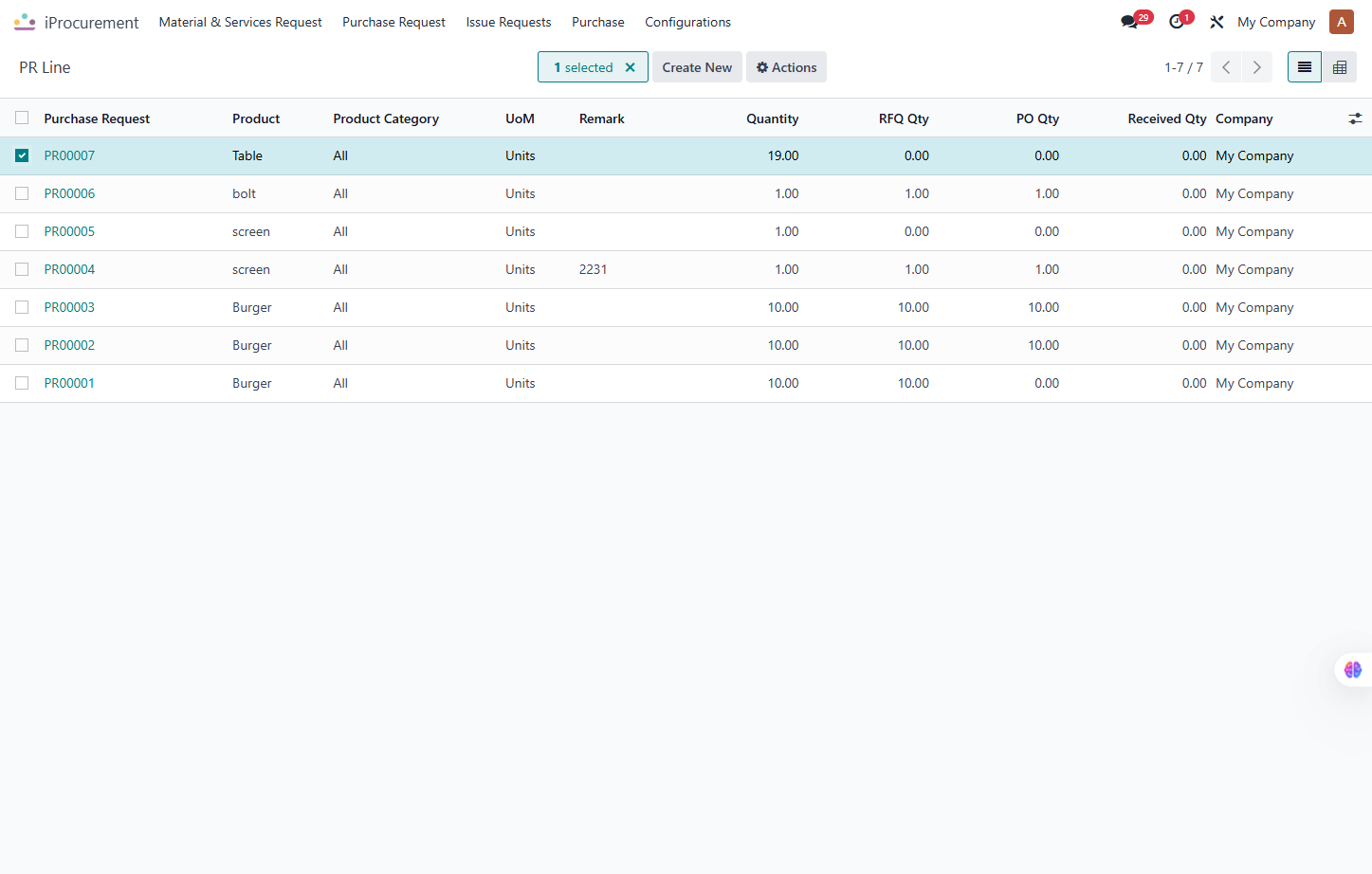
Task: Click the bolt product cell
Action: [x=244, y=193]
